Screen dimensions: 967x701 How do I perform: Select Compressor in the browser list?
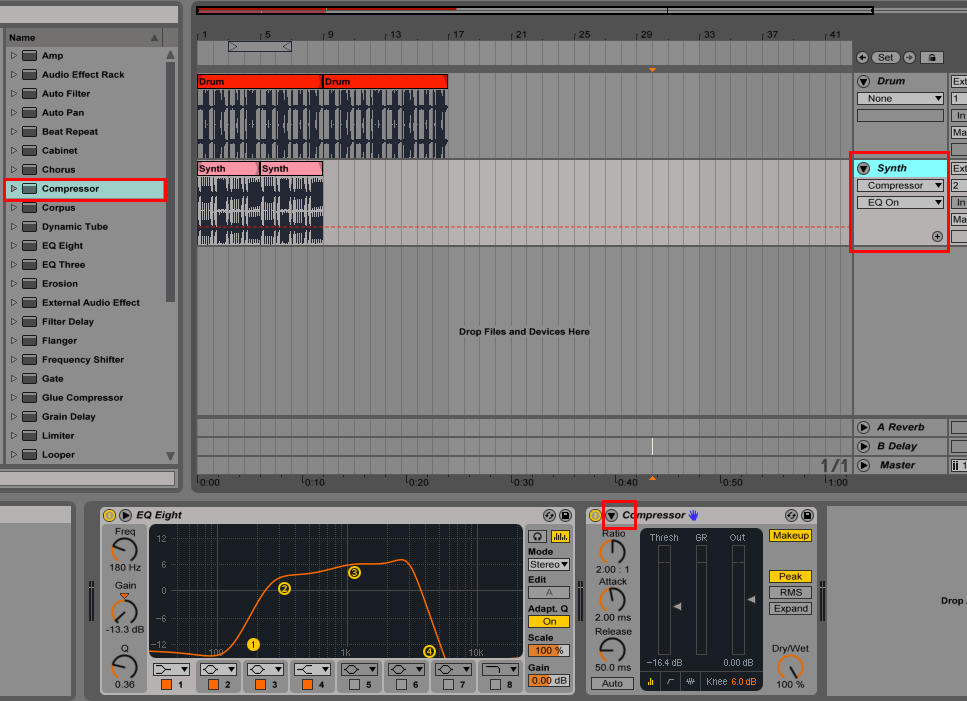click(85, 189)
